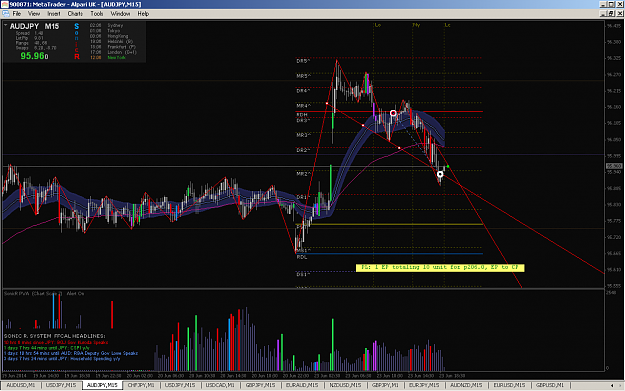
Task: Open the Charts menu
Action: 75,14
